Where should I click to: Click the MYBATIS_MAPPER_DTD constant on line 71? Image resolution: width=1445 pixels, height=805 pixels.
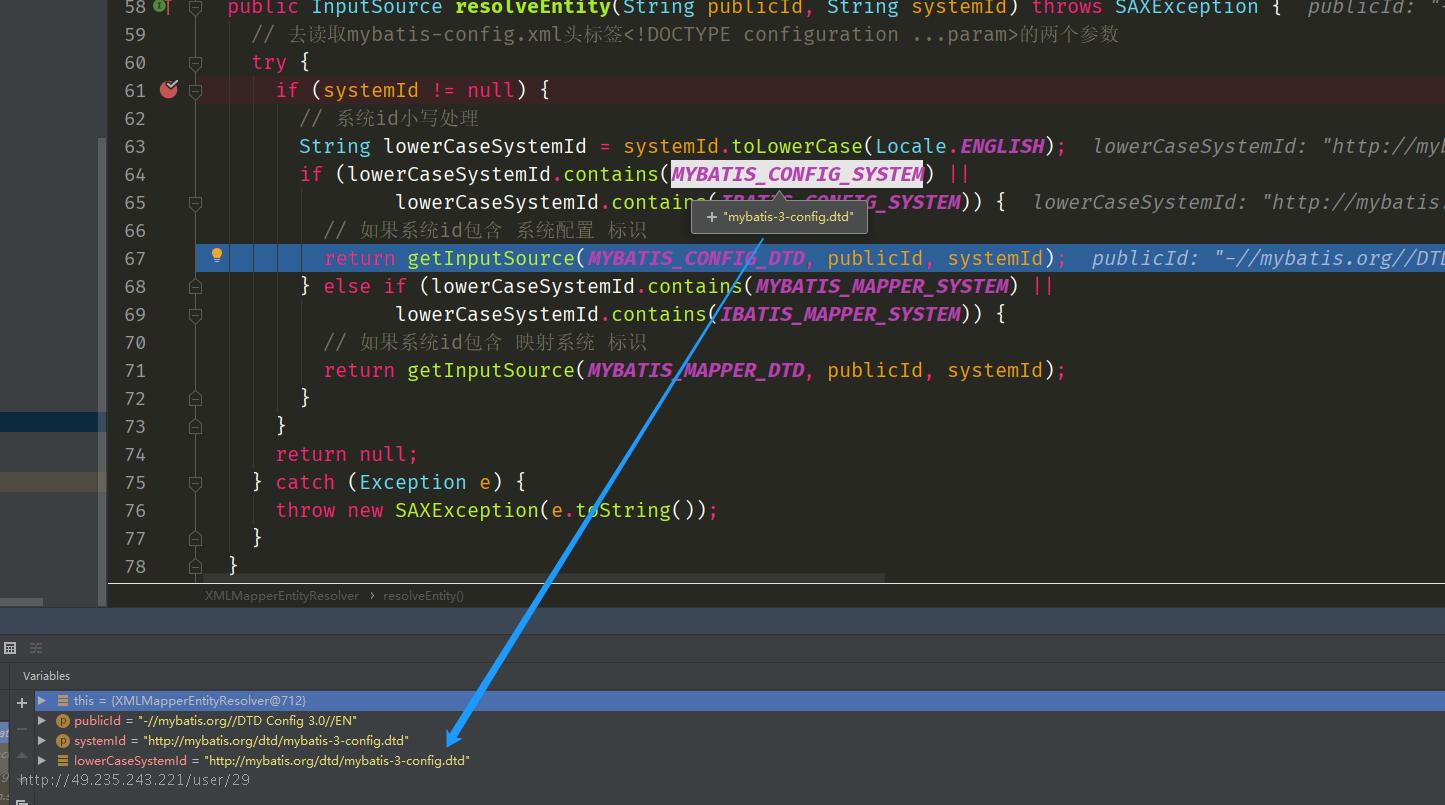pyautogui.click(x=695, y=370)
